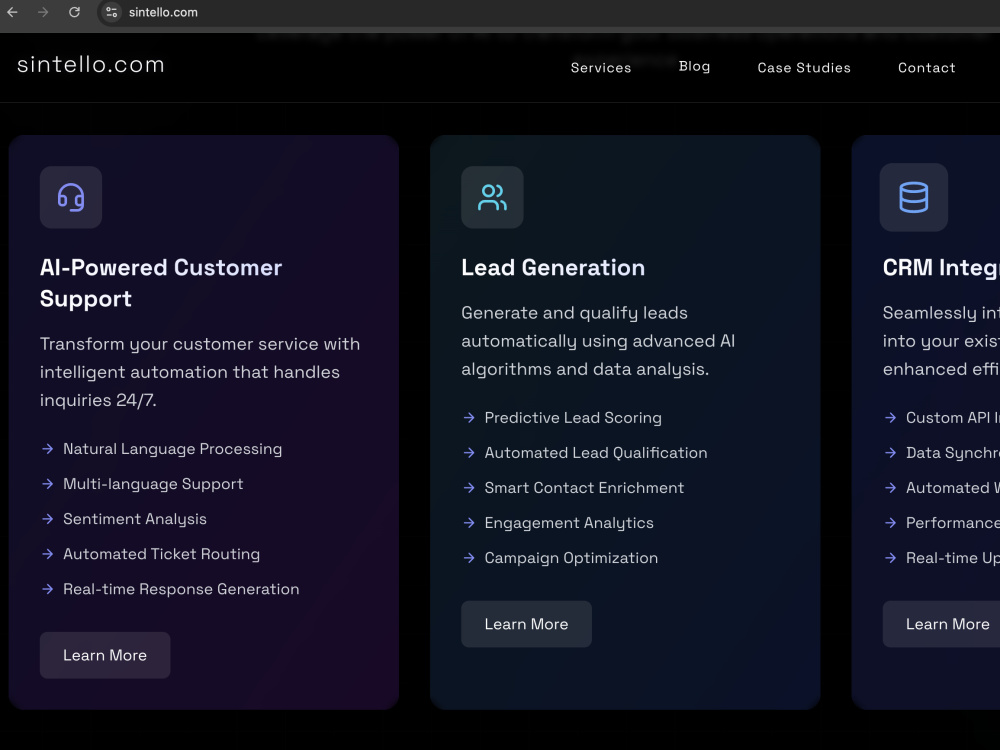This screenshot has width=1000, height=750.
Task: Open the Contact nav item
Action: [x=927, y=68]
